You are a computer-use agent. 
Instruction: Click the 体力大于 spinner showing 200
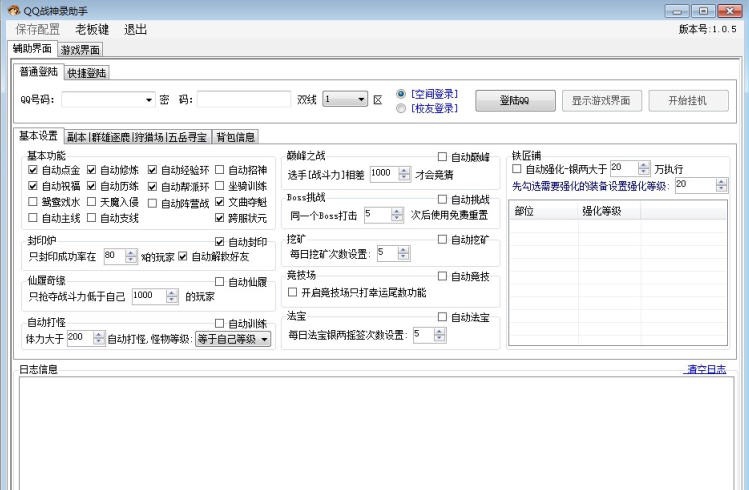click(x=86, y=338)
